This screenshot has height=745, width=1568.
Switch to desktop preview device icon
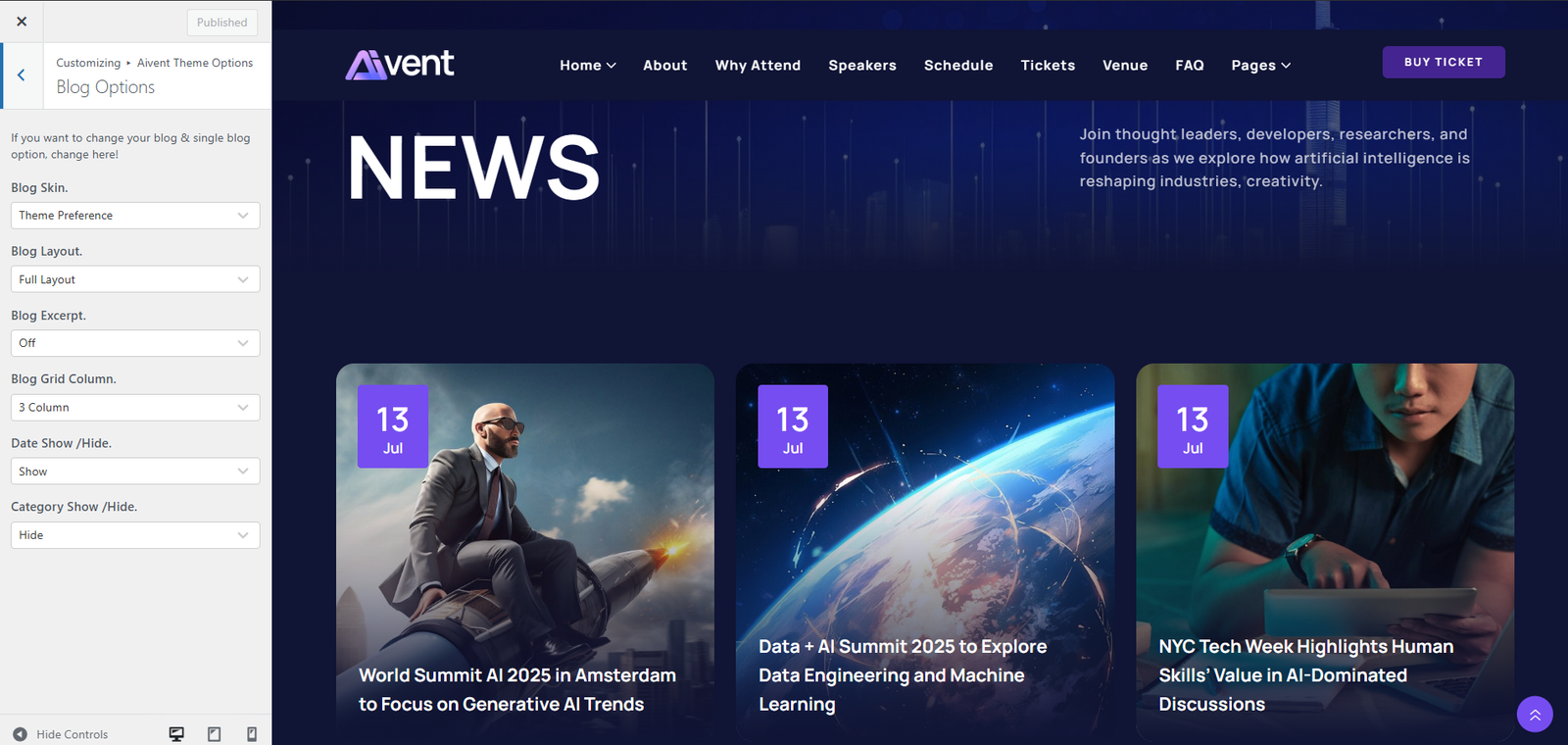[176, 734]
